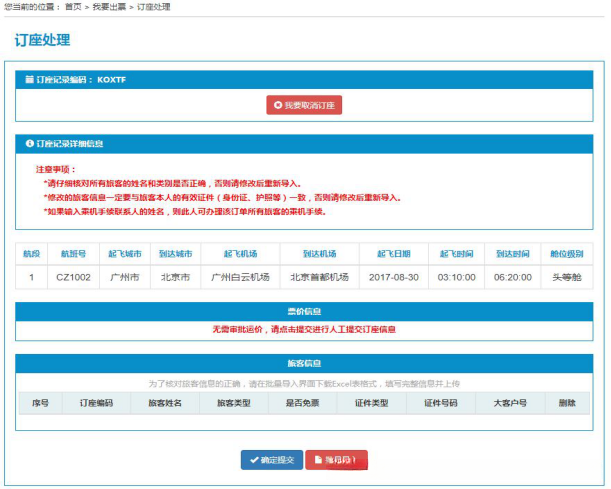Click the 到达机场 column header
The image size is (611, 489).
(x=320, y=254)
